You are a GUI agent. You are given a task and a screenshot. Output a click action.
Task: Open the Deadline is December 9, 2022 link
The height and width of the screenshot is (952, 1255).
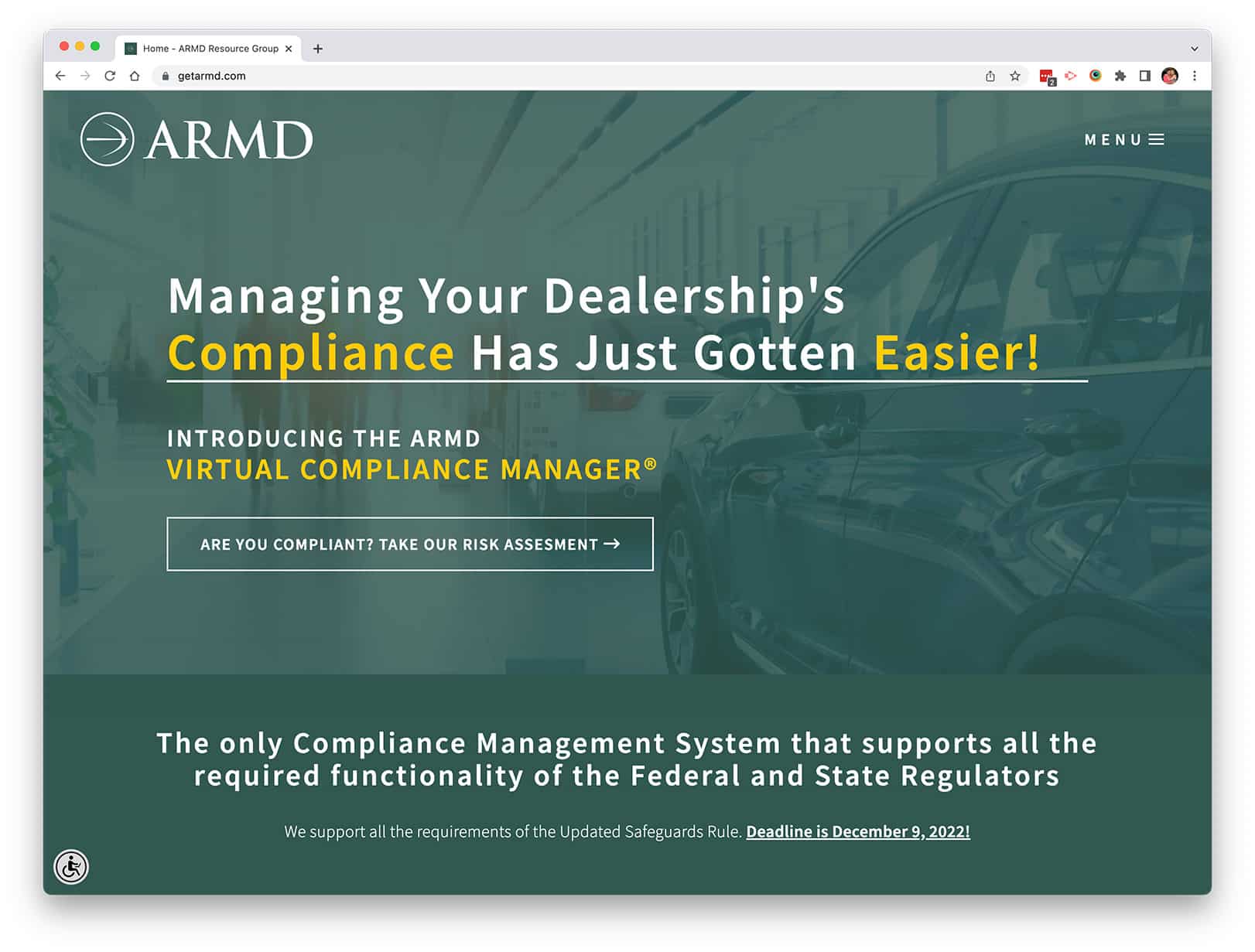[x=858, y=831]
